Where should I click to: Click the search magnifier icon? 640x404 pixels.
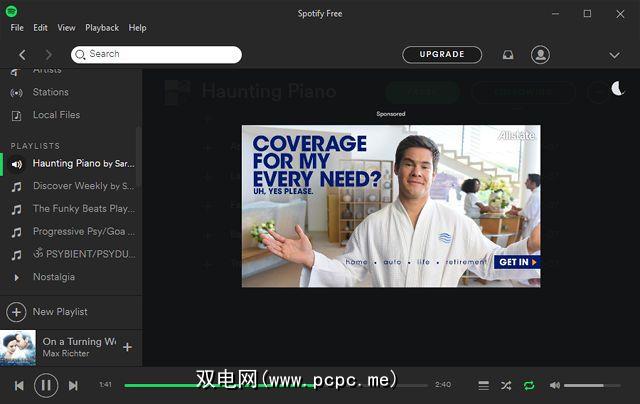(x=80, y=55)
